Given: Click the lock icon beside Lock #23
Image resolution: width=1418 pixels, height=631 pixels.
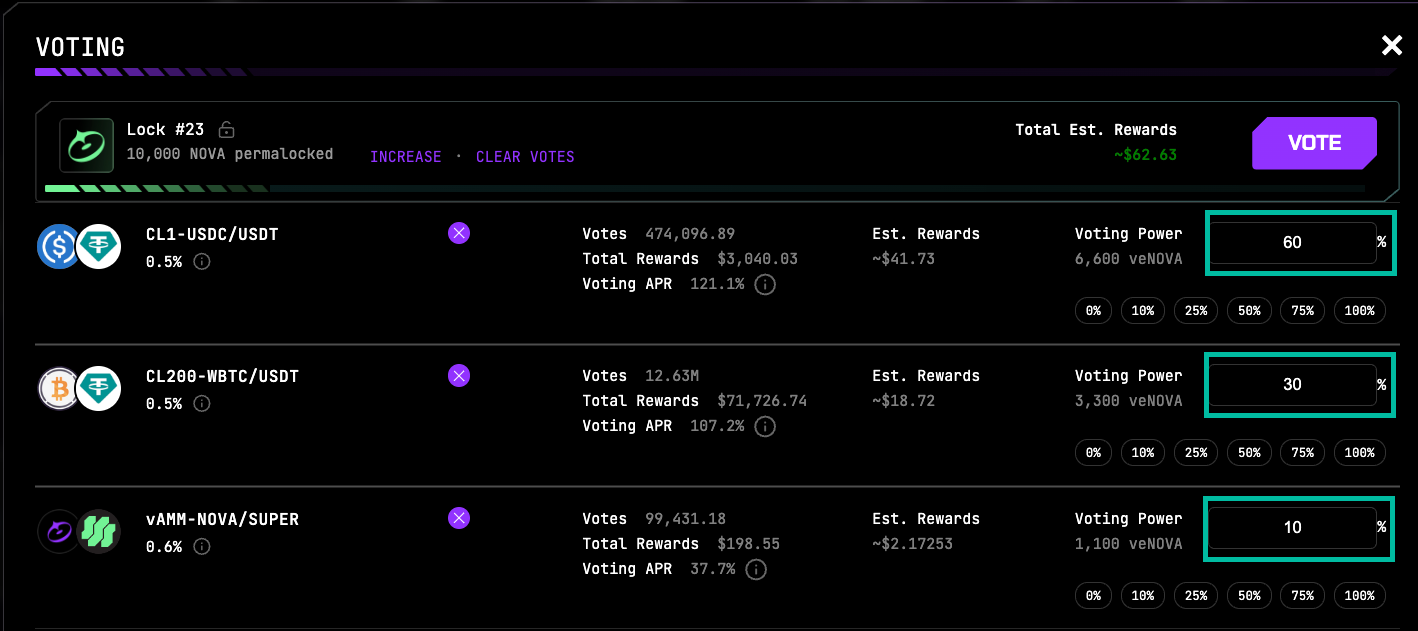Looking at the screenshot, I should (227, 130).
